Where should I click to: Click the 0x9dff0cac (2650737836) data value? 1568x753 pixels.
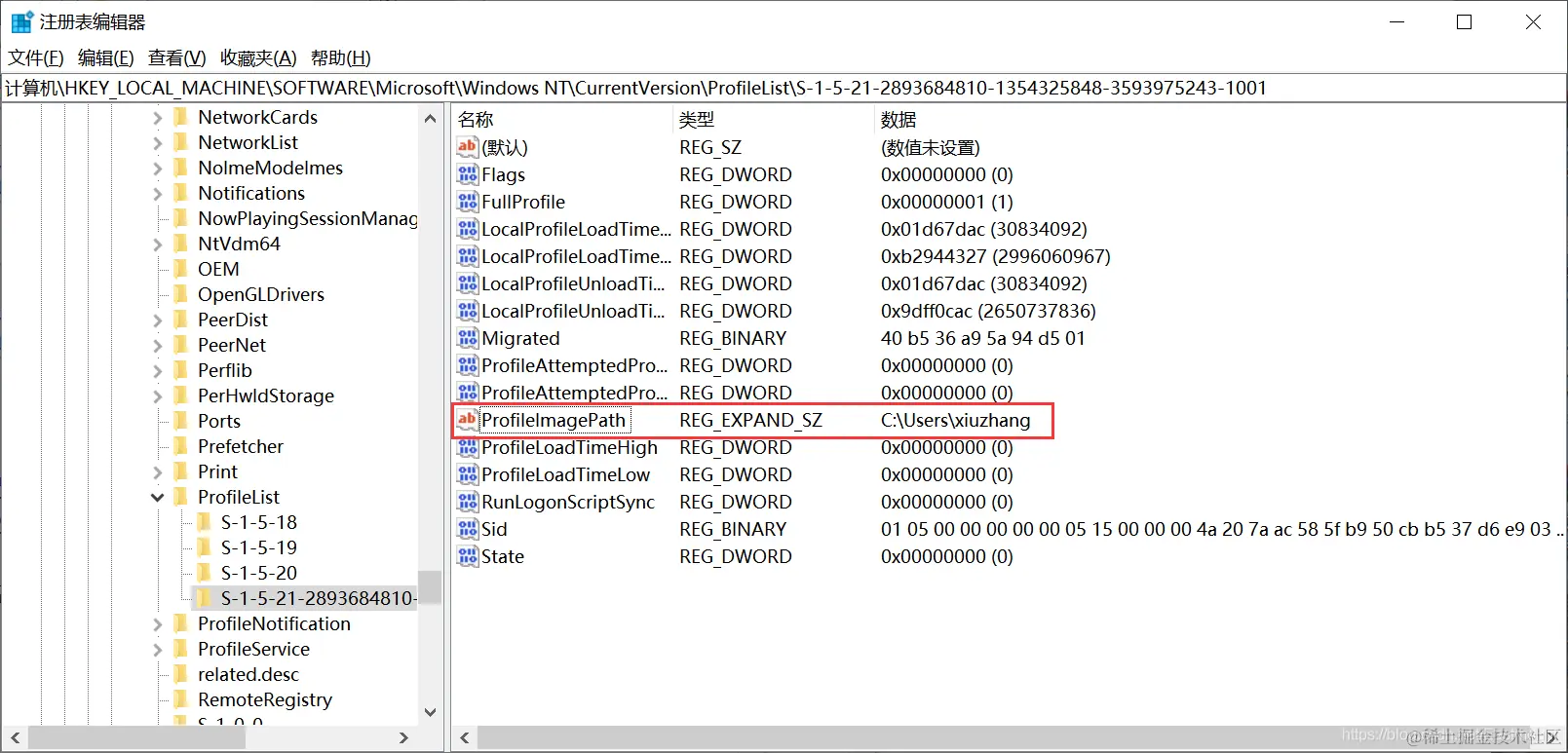coord(988,311)
